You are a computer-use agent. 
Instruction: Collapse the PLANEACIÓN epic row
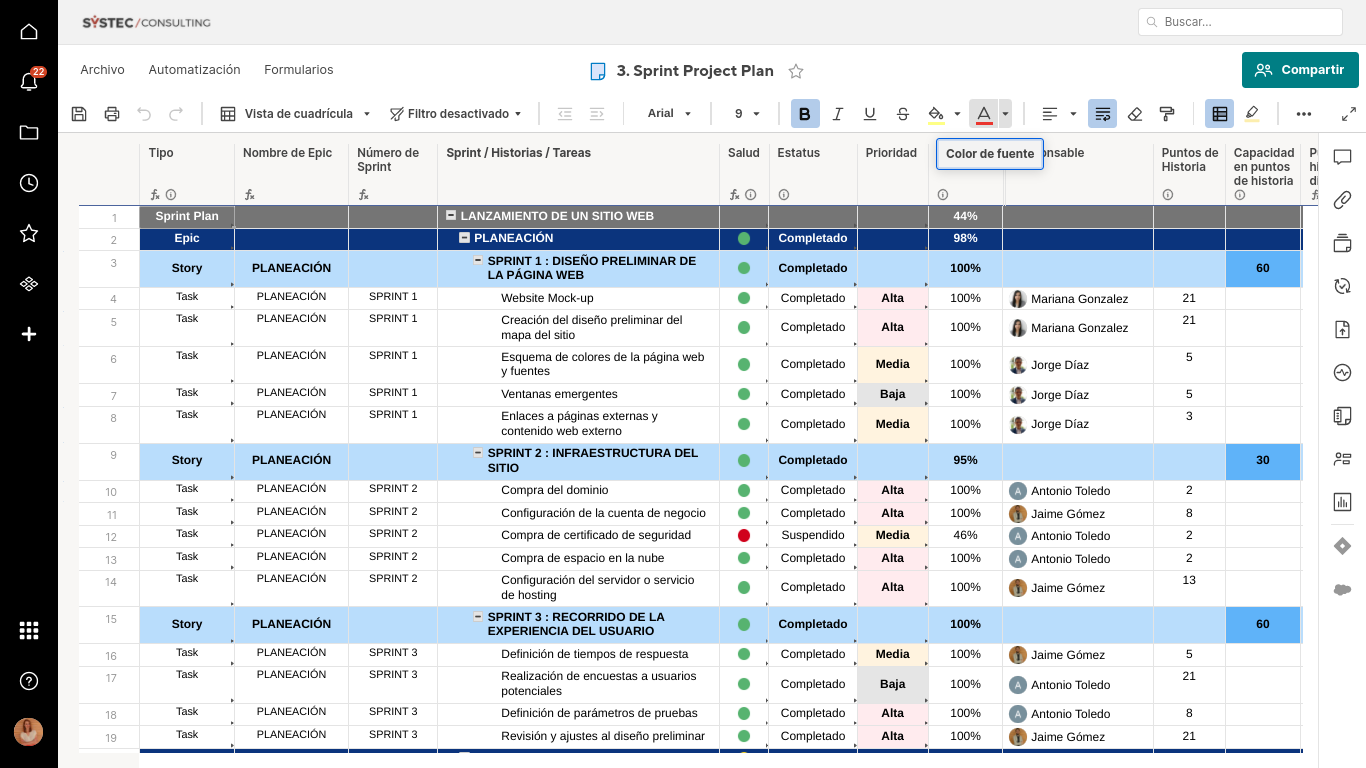(464, 238)
